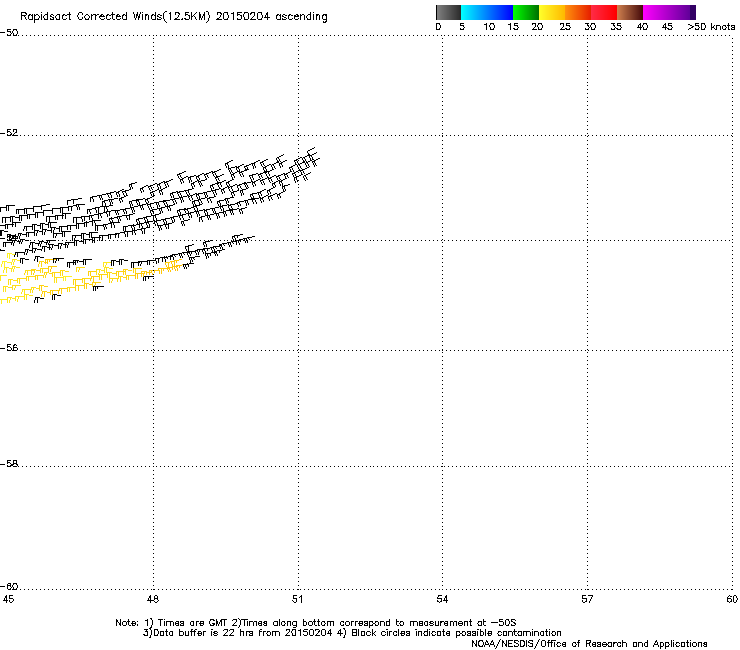Click the green 15-20 knots color segment
This screenshot has width=740, height=650.
pyautogui.click(x=526, y=12)
